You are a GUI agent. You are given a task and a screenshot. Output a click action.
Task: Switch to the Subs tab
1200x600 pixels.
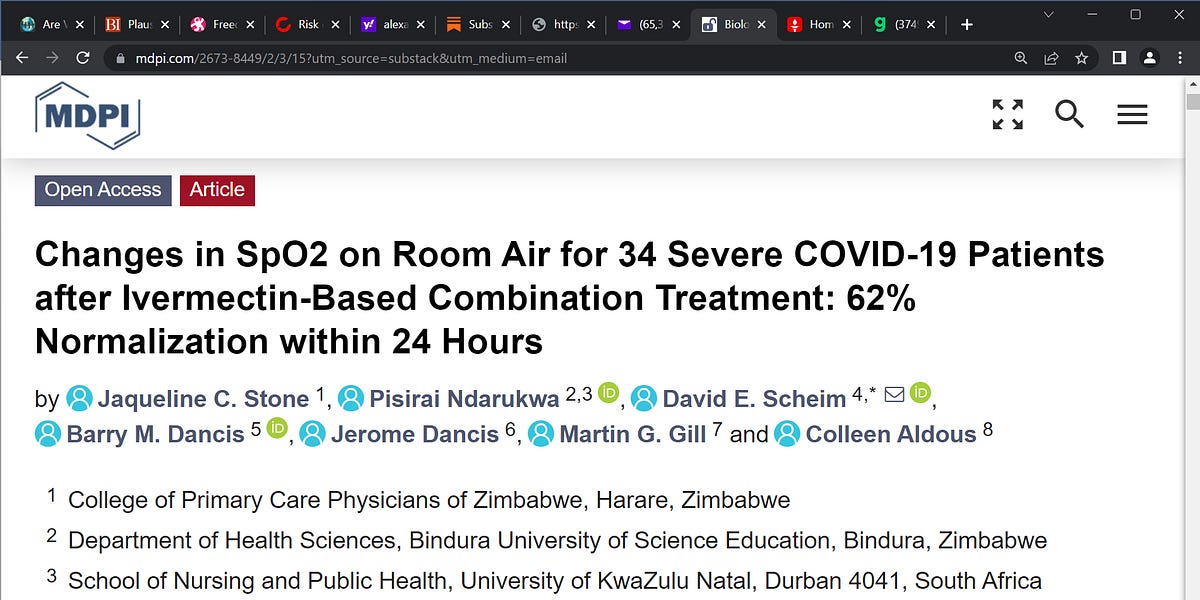click(478, 23)
